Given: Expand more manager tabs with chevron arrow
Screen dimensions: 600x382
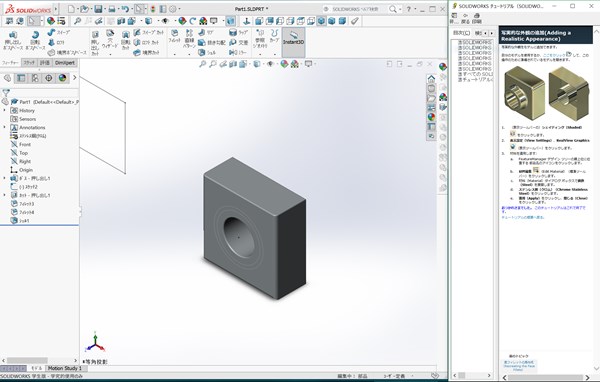Looking at the screenshot, I should 75,78.
